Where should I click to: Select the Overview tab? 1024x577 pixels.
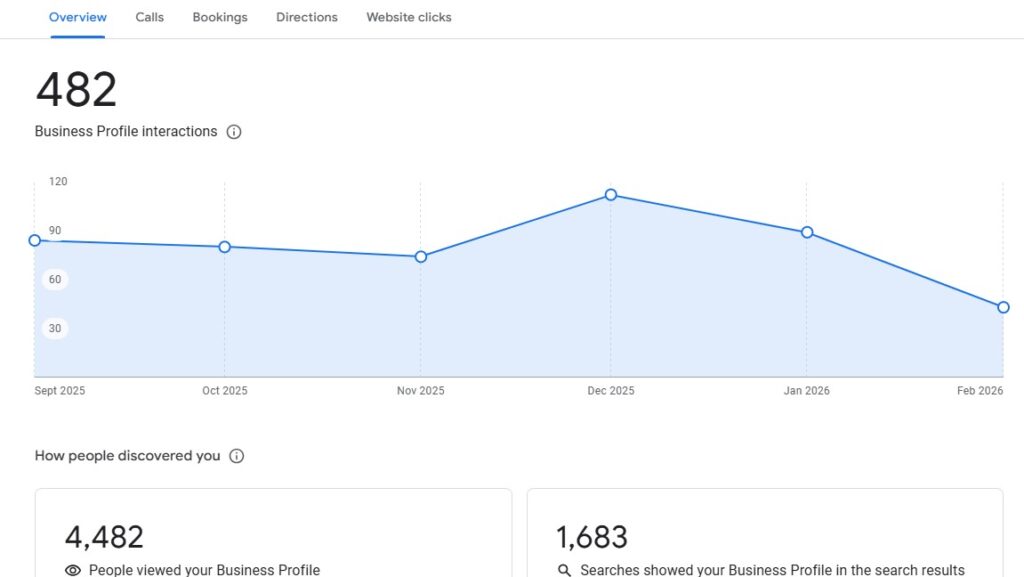click(x=77, y=17)
